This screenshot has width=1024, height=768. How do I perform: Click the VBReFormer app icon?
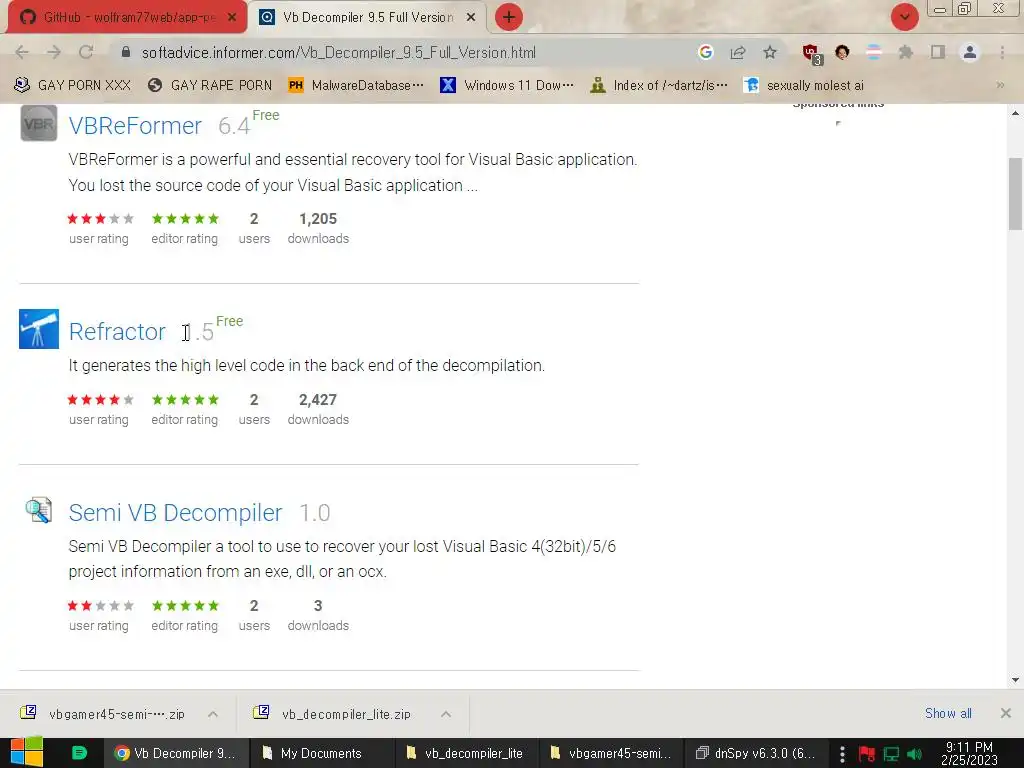39,123
